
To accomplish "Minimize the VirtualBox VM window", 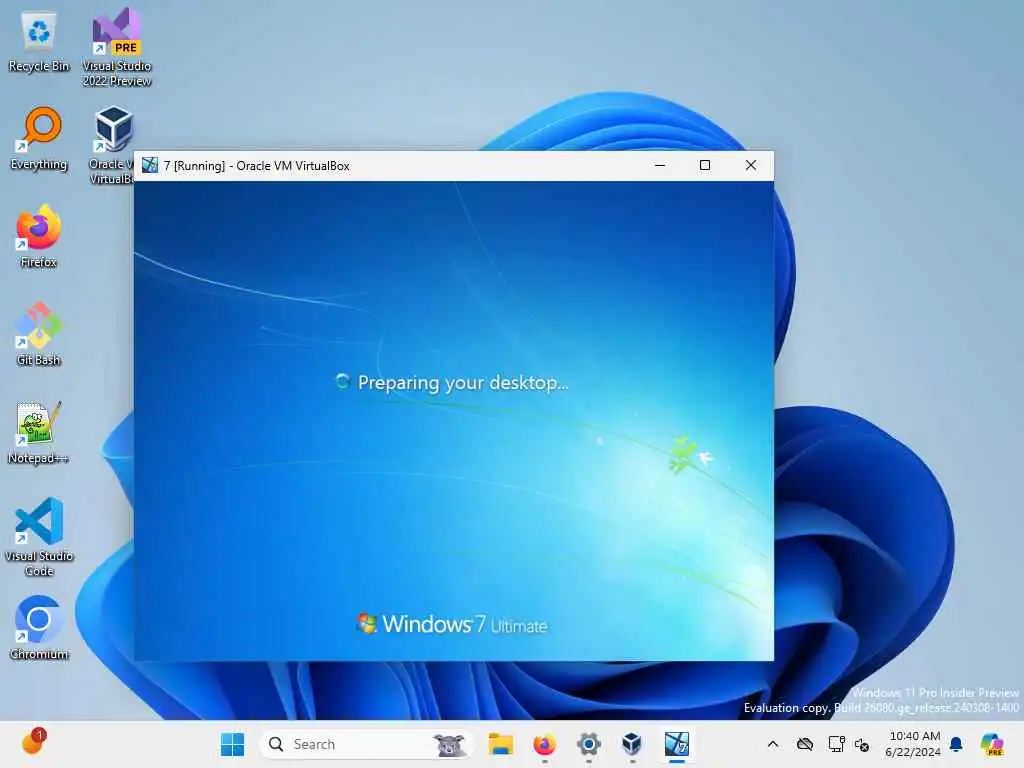I will click(660, 165).
